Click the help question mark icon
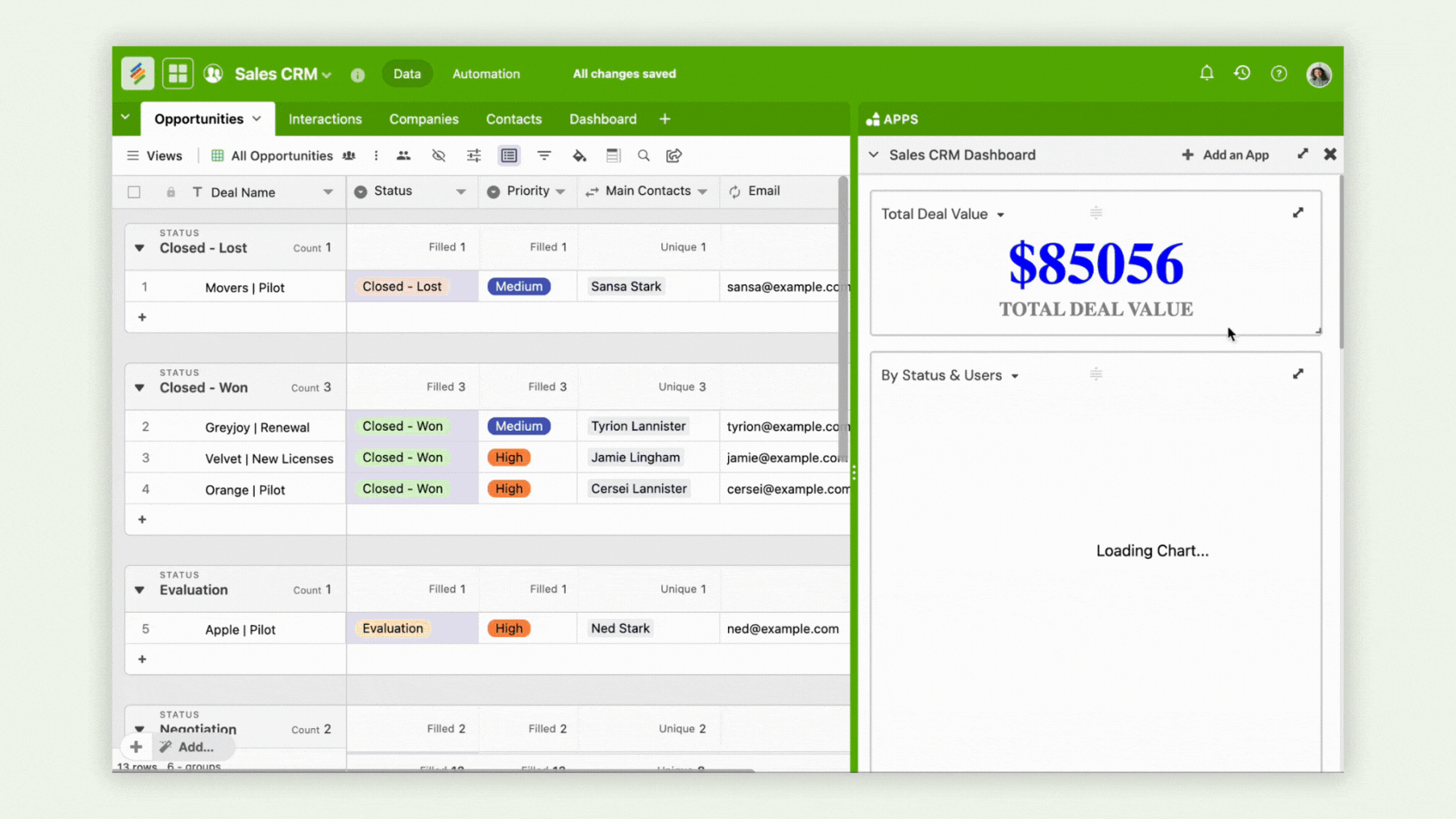 click(x=1278, y=74)
